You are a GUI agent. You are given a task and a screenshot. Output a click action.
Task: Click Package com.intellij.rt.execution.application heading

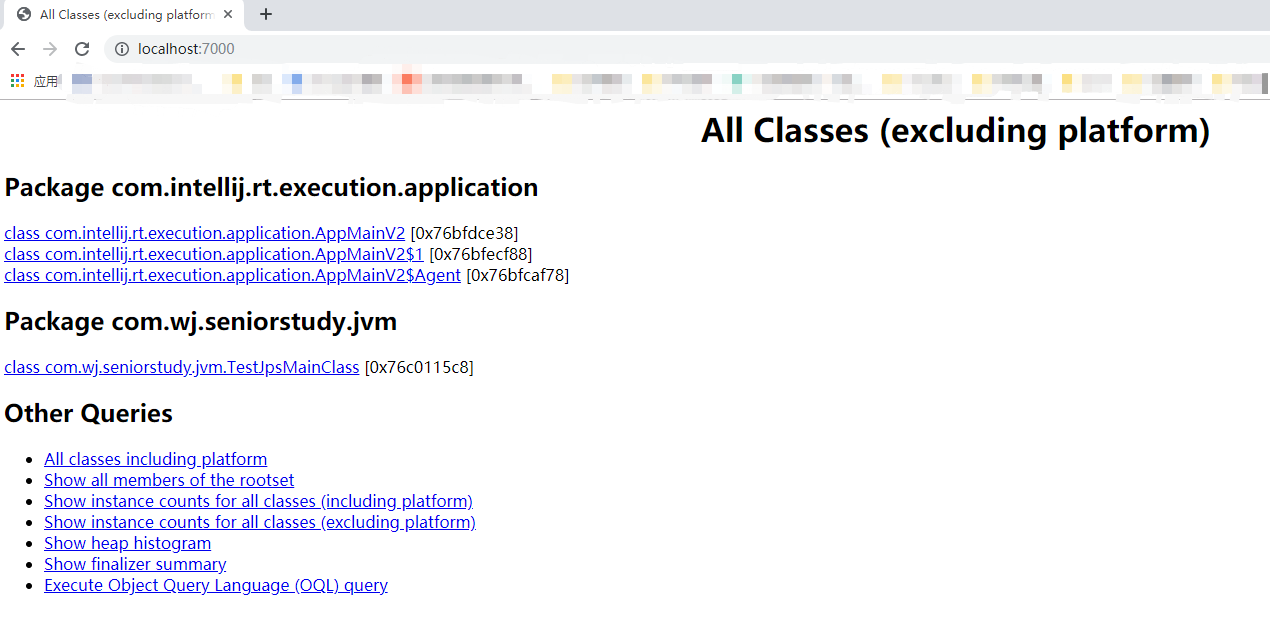271,187
